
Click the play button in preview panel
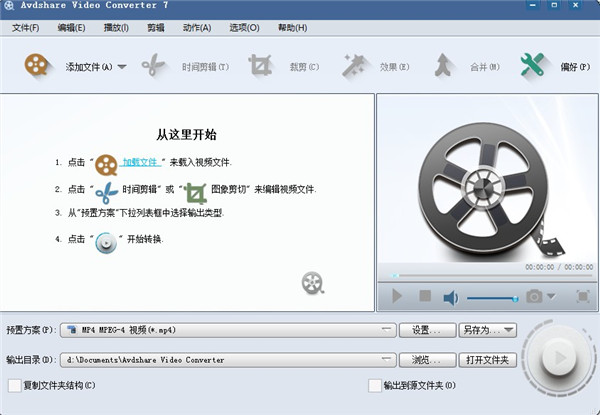point(397,296)
